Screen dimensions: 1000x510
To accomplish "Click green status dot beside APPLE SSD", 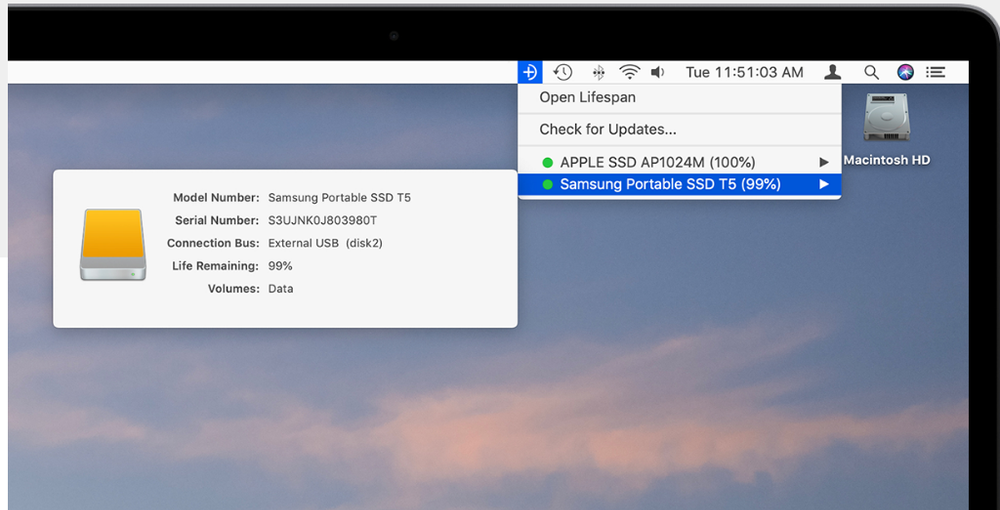I will pos(547,163).
